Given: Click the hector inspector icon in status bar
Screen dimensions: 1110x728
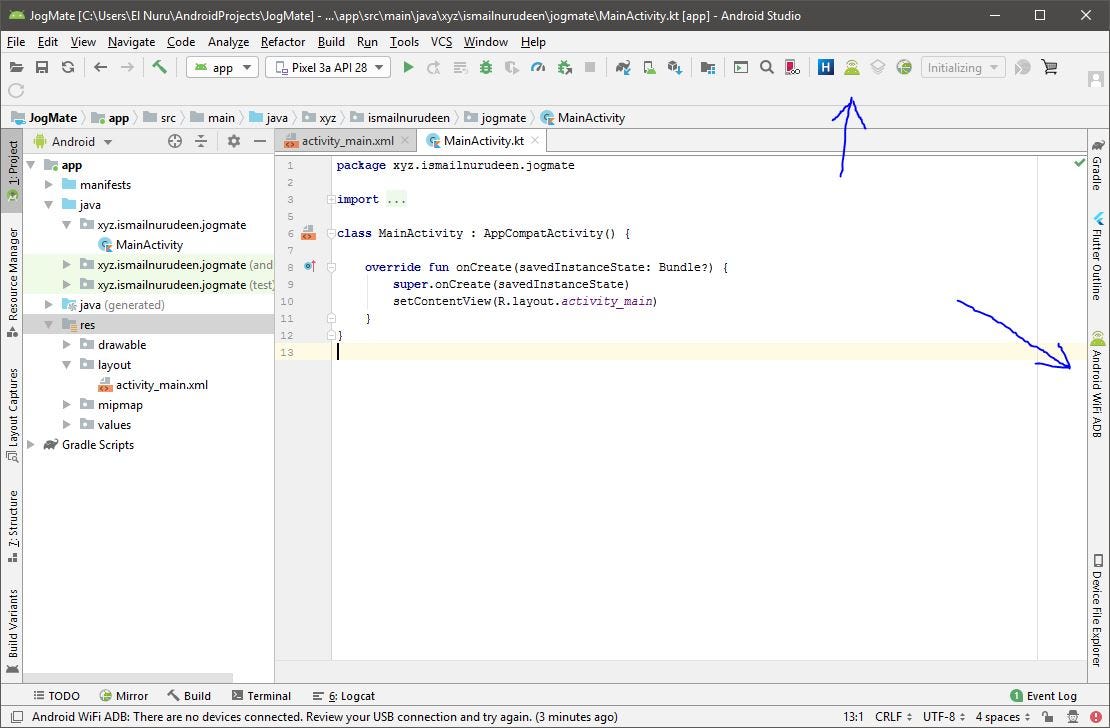Looking at the screenshot, I should pos(1072,717).
